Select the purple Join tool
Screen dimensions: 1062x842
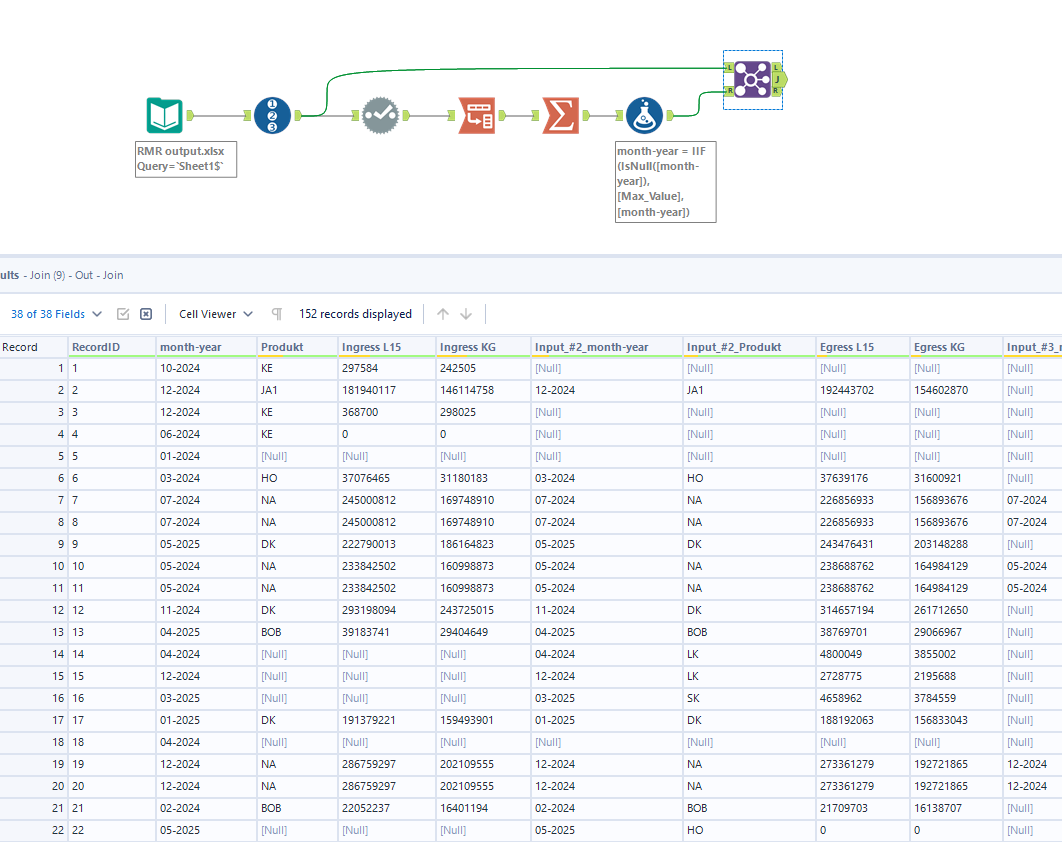pos(751,78)
